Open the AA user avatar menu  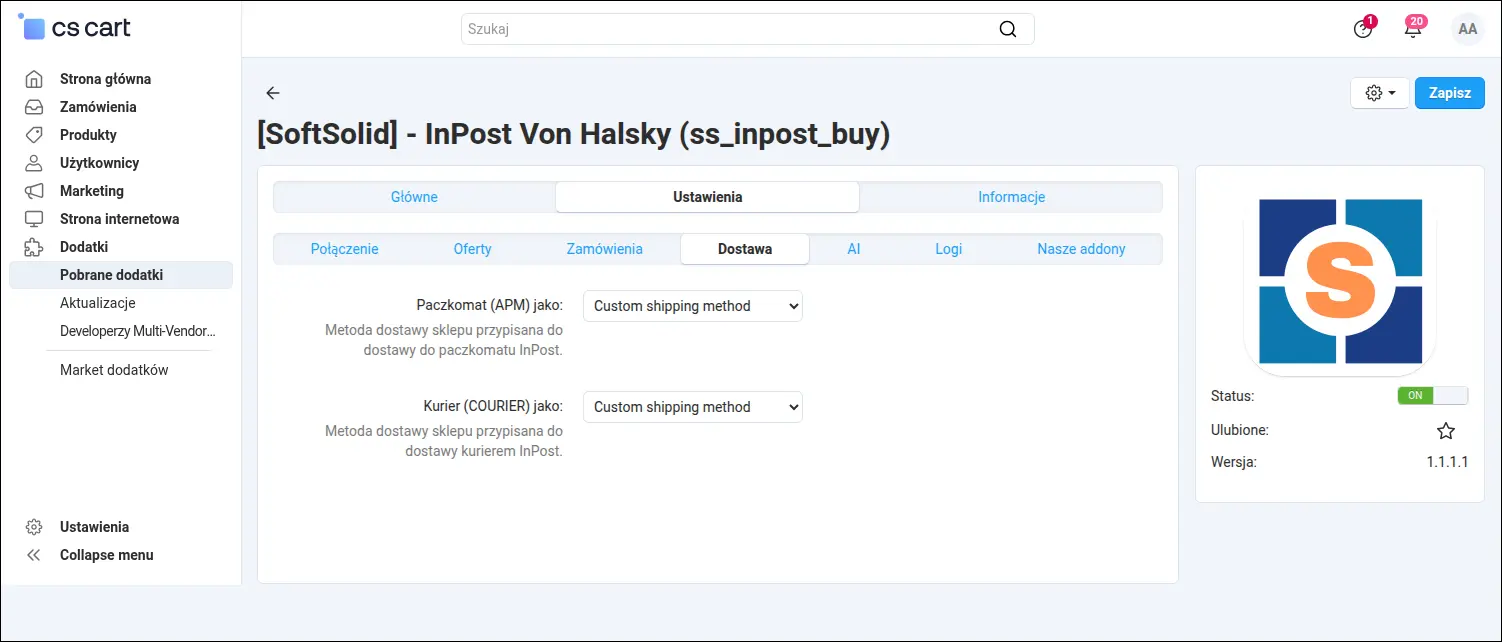coord(1467,29)
